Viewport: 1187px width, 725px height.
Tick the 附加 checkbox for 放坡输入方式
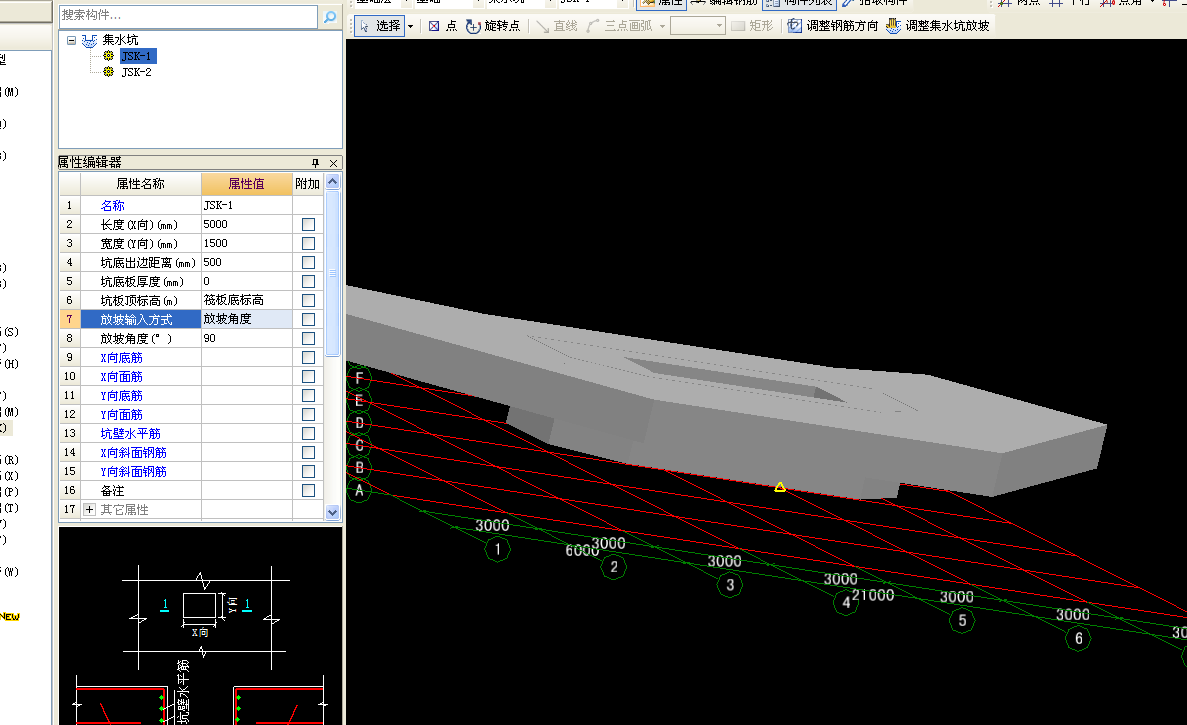[x=308, y=319]
